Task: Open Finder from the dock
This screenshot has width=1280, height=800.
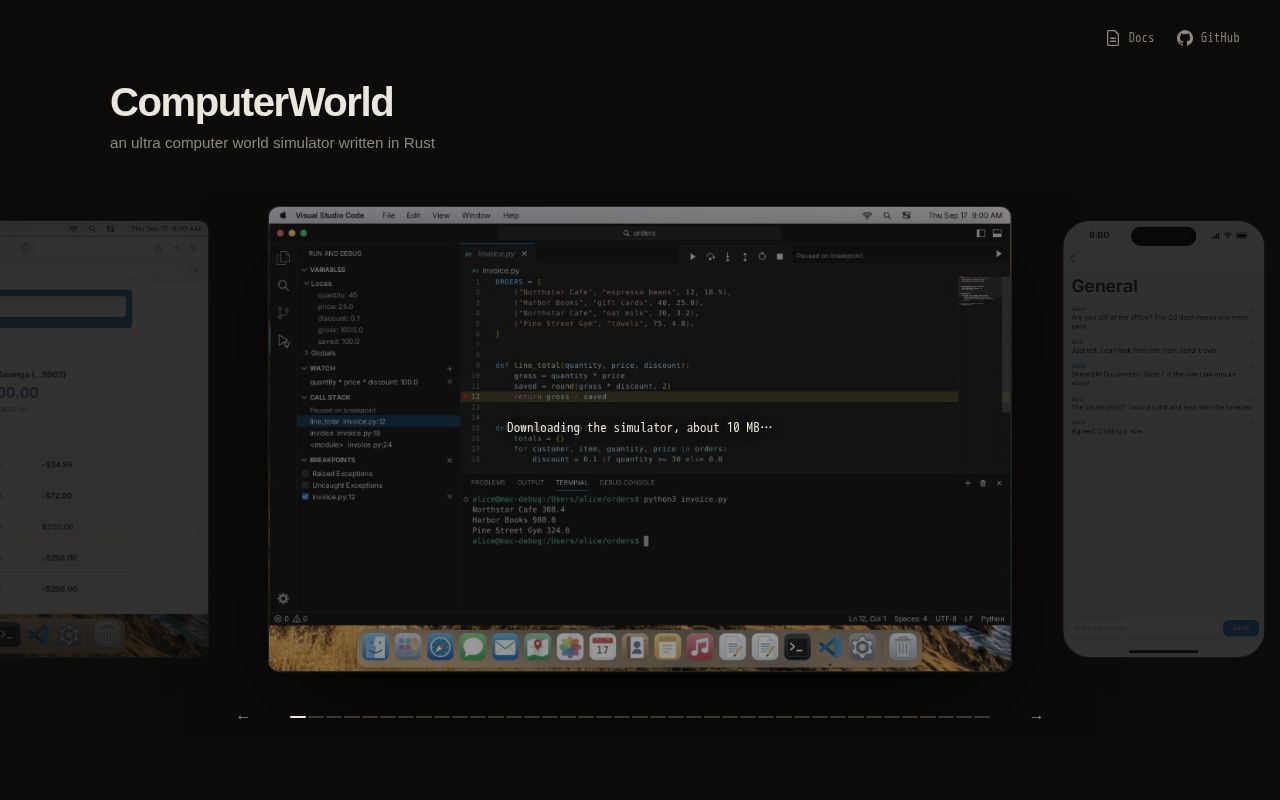Action: (x=375, y=647)
